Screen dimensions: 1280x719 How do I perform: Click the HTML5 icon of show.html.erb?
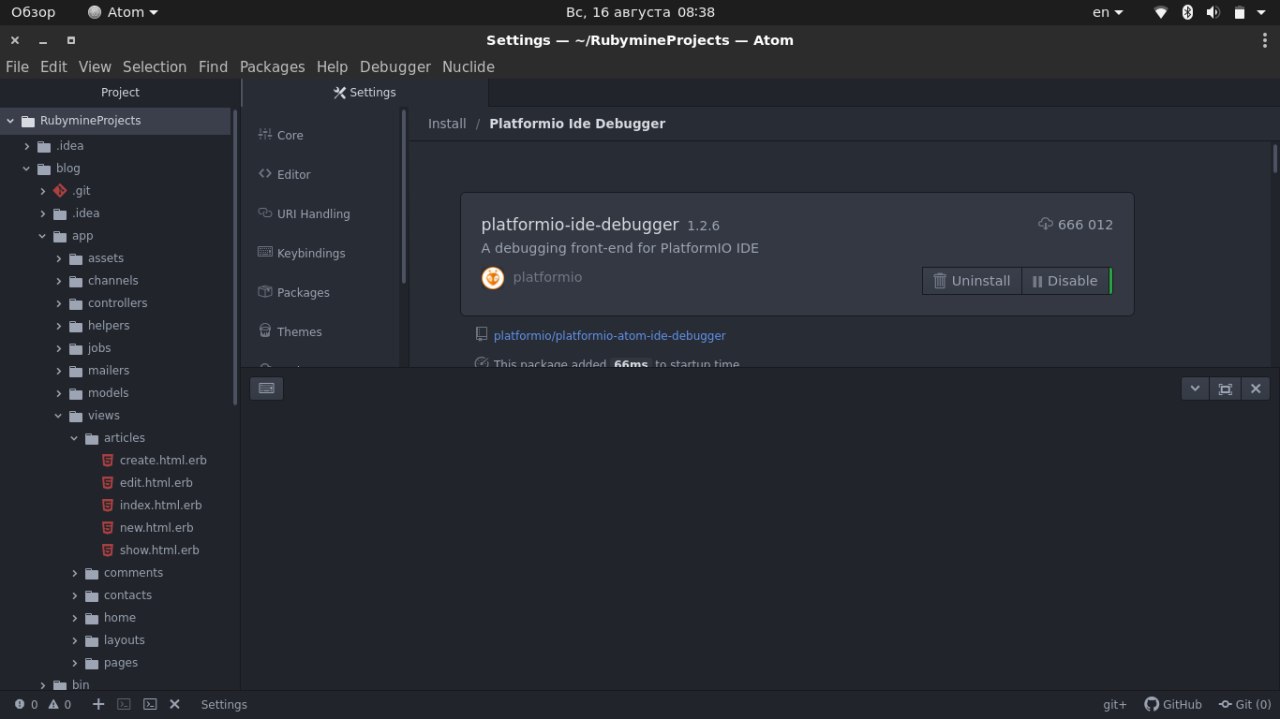pyautogui.click(x=108, y=550)
